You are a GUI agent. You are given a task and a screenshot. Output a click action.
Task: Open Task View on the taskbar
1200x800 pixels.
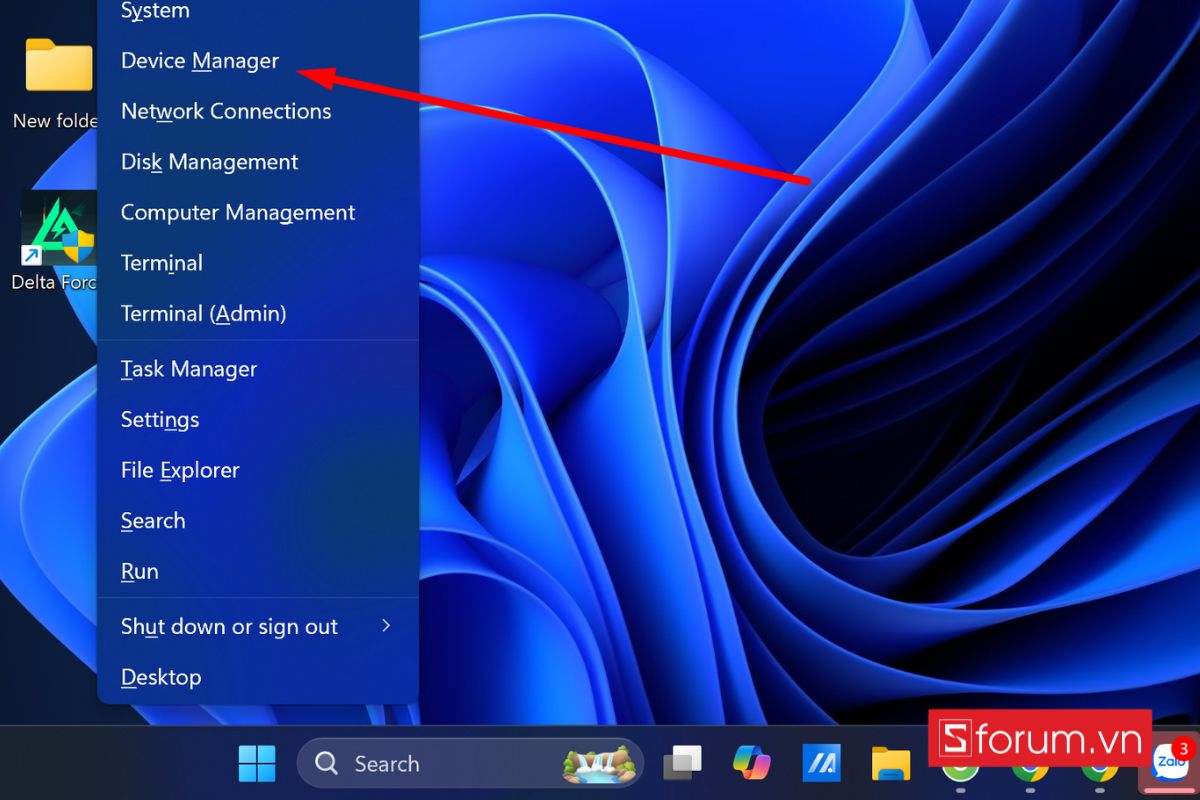coord(684,764)
